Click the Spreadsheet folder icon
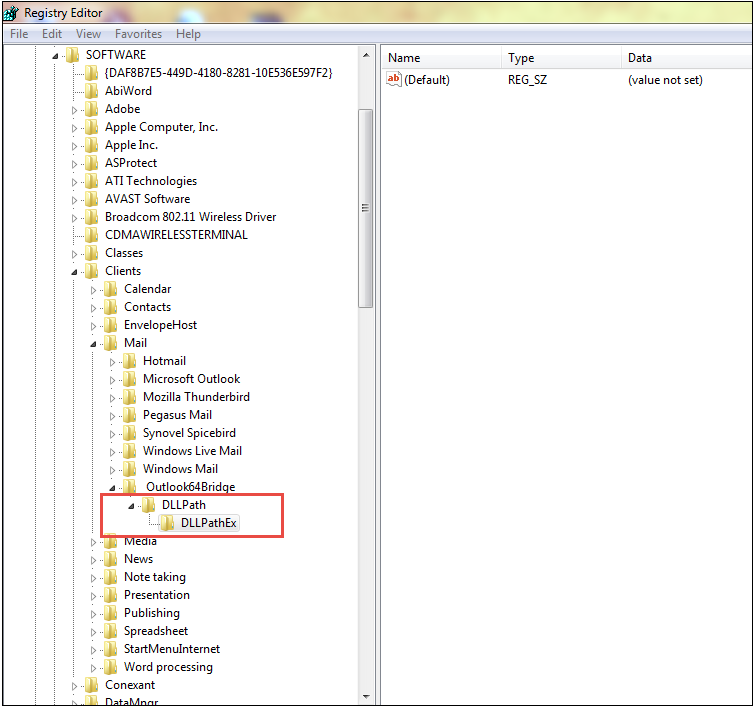The image size is (755, 720). coord(111,631)
